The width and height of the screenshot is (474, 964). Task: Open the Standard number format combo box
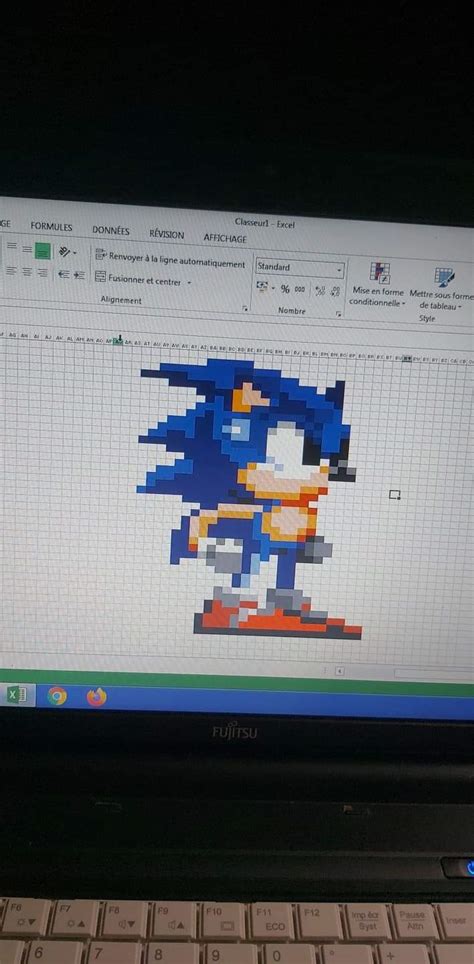[x=300, y=268]
